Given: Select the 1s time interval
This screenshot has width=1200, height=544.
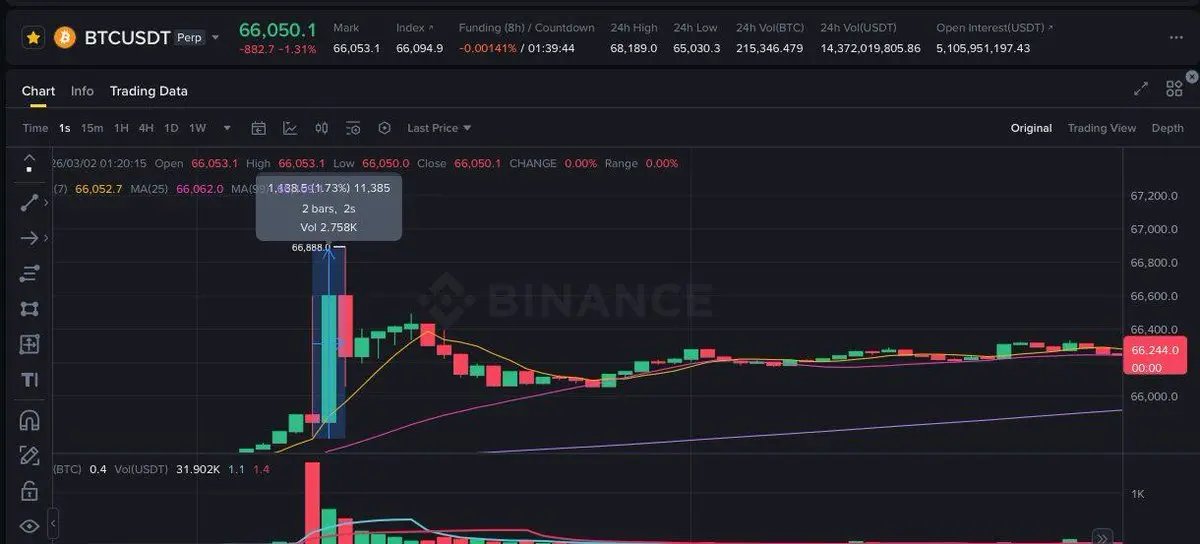Looking at the screenshot, I should [64, 128].
